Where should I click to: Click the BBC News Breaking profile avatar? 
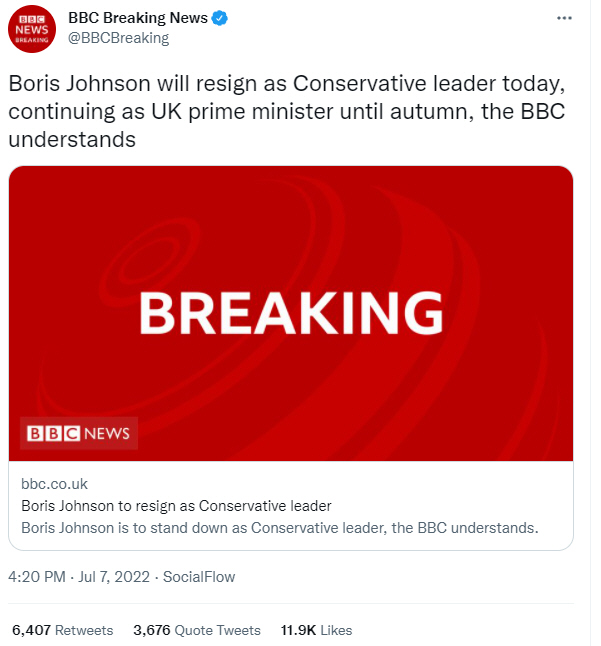[33, 30]
